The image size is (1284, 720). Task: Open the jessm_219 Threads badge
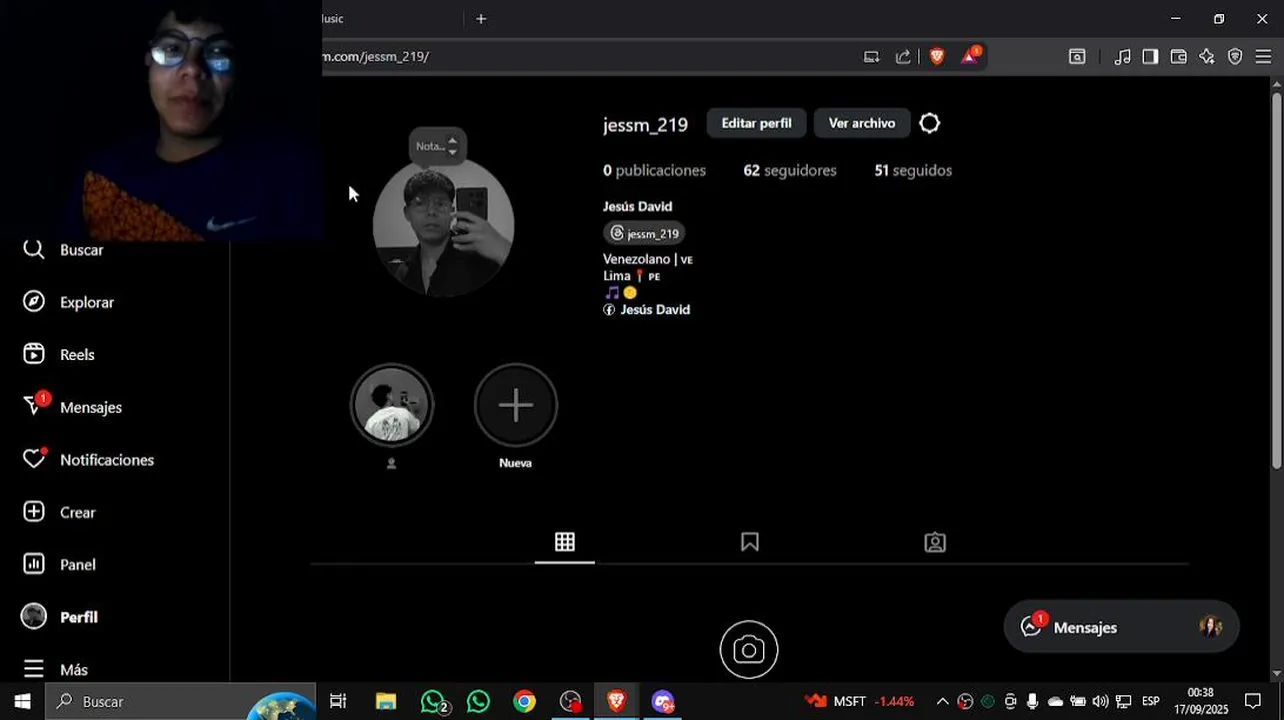pyautogui.click(x=644, y=233)
